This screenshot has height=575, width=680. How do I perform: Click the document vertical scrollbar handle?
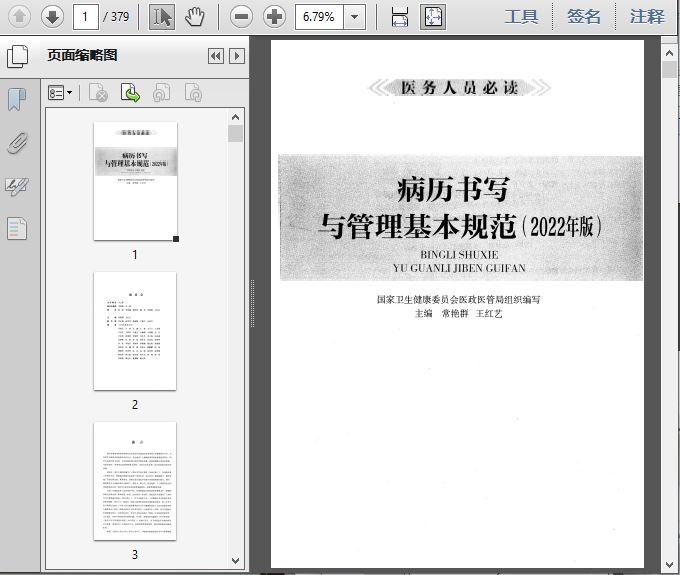[x=670, y=69]
